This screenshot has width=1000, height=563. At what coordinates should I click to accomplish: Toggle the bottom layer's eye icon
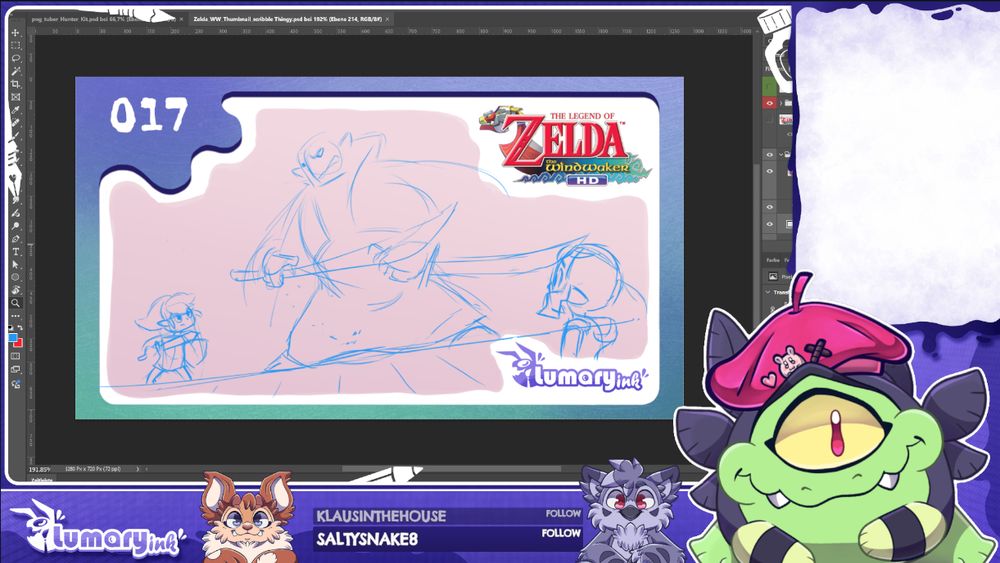click(x=770, y=224)
